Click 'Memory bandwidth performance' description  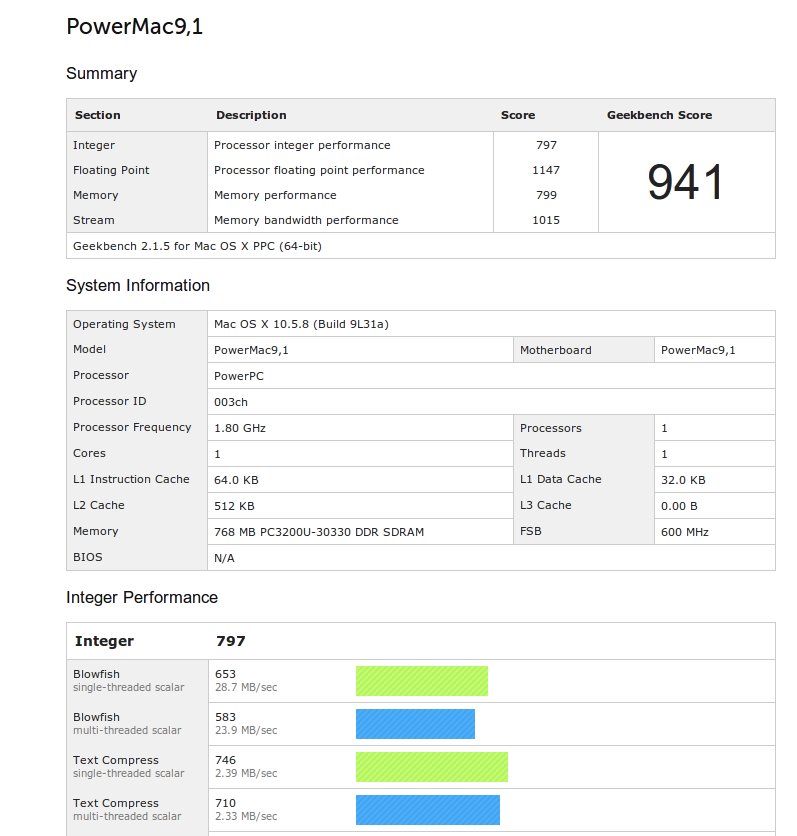point(306,220)
